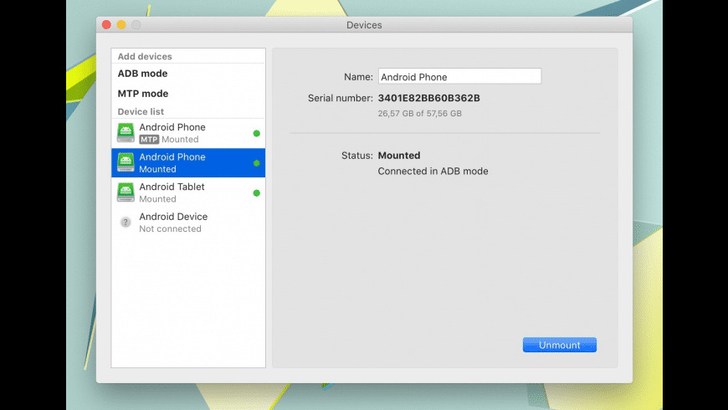Click the MTP badge under Android Phone
This screenshot has width=728, height=410.
149,139
